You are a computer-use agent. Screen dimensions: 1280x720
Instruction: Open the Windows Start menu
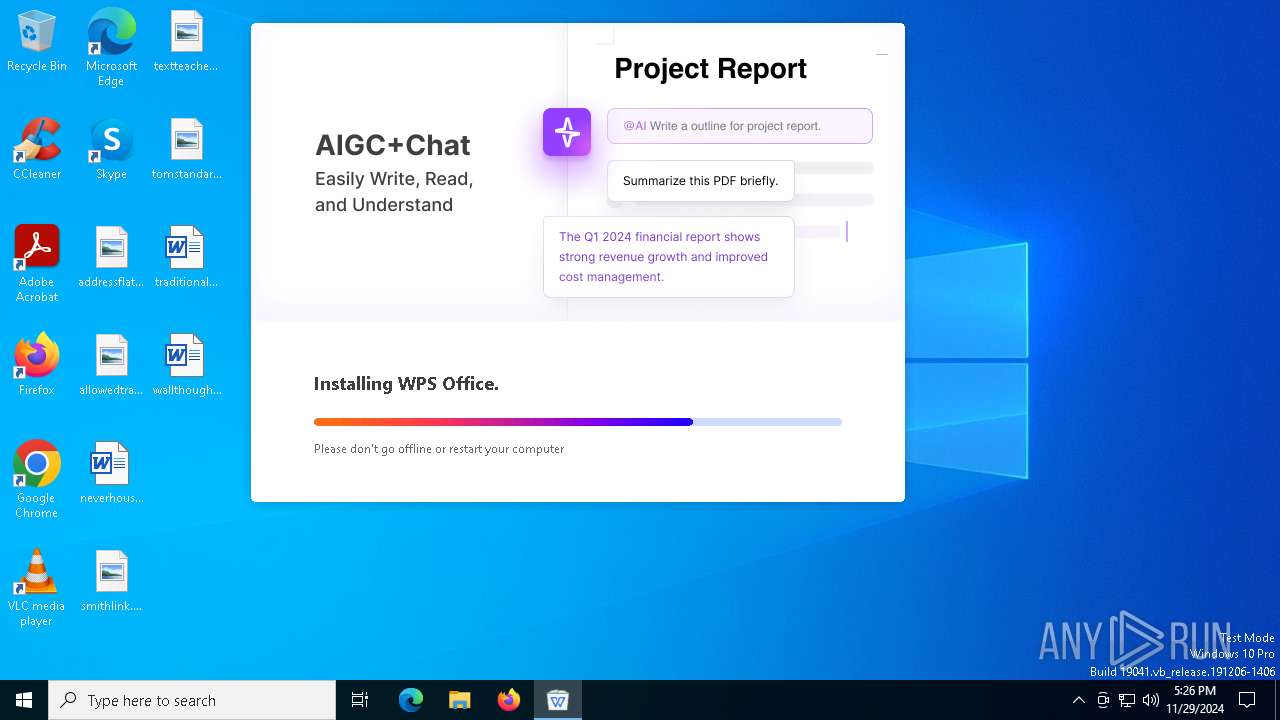coord(24,700)
